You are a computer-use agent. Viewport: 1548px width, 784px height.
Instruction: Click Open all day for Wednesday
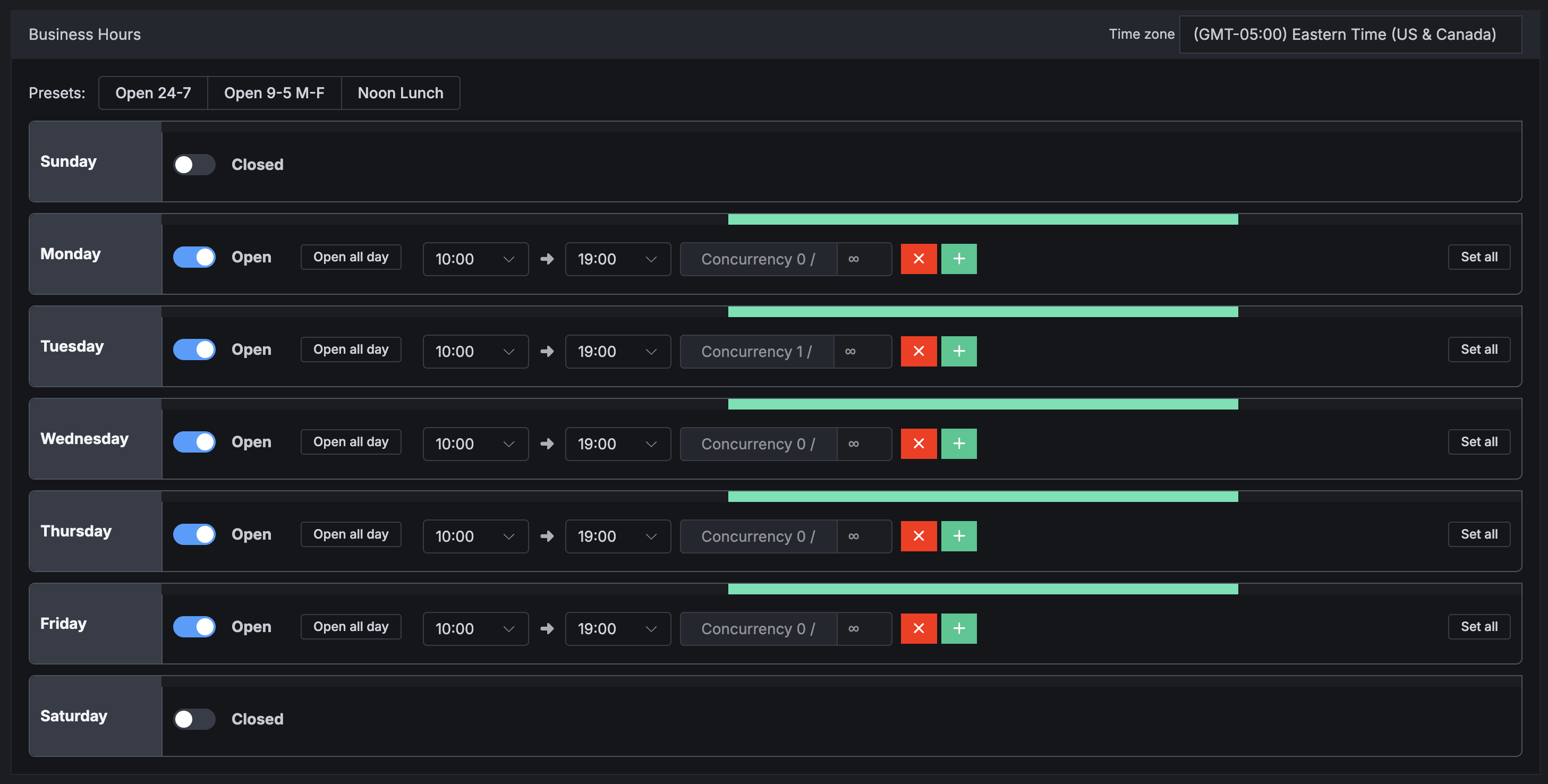351,442
